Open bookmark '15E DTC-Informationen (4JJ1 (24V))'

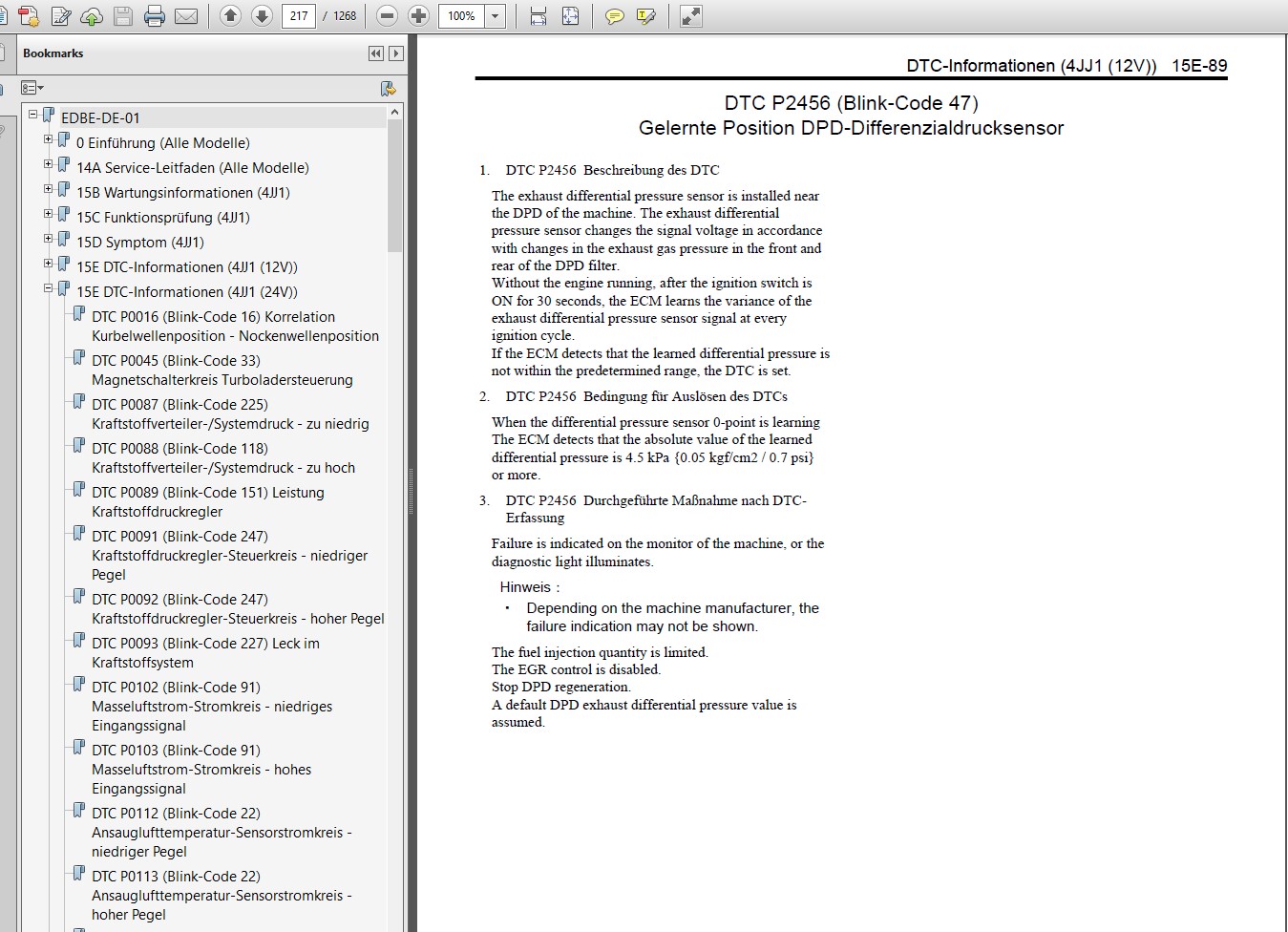187,292
